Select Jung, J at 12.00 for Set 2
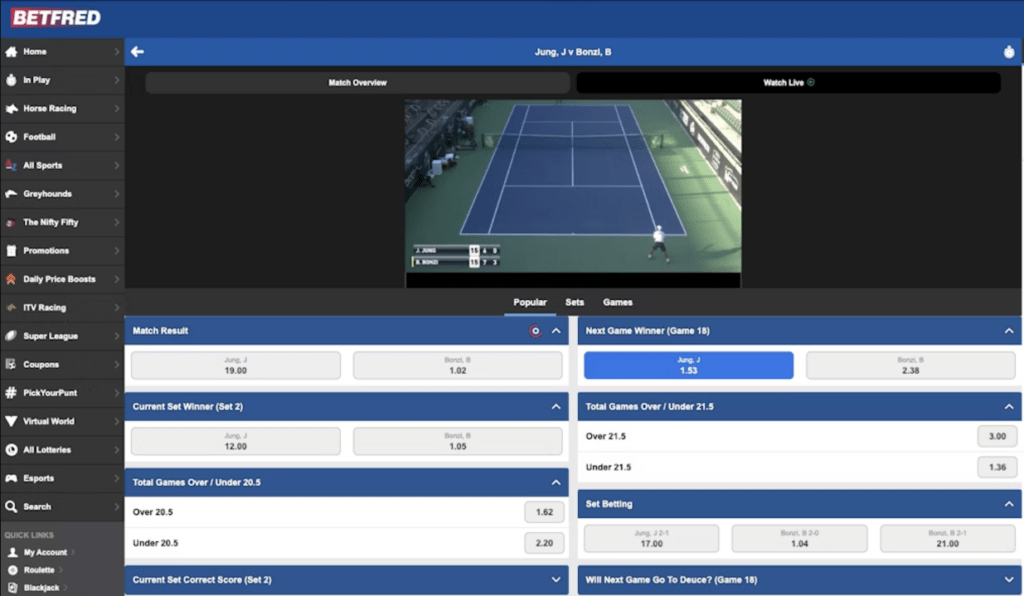The height and width of the screenshot is (596, 1024). (236, 441)
